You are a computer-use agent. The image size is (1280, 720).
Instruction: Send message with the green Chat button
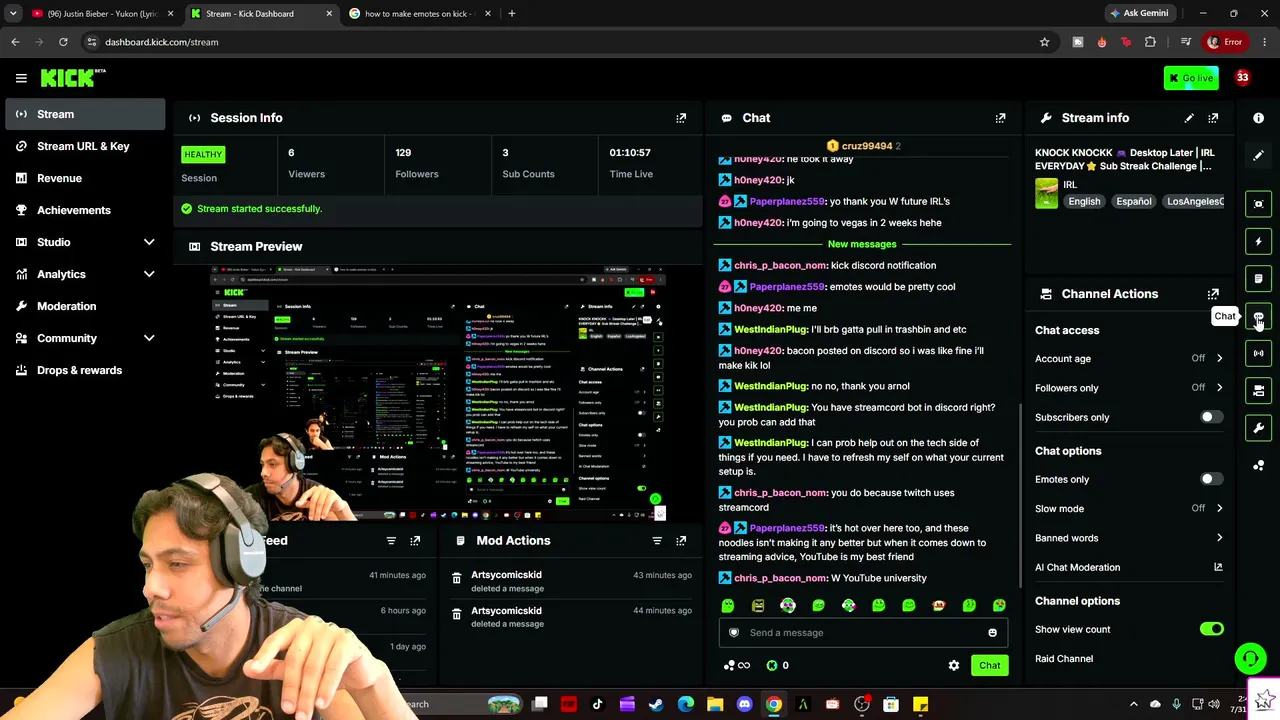989,665
